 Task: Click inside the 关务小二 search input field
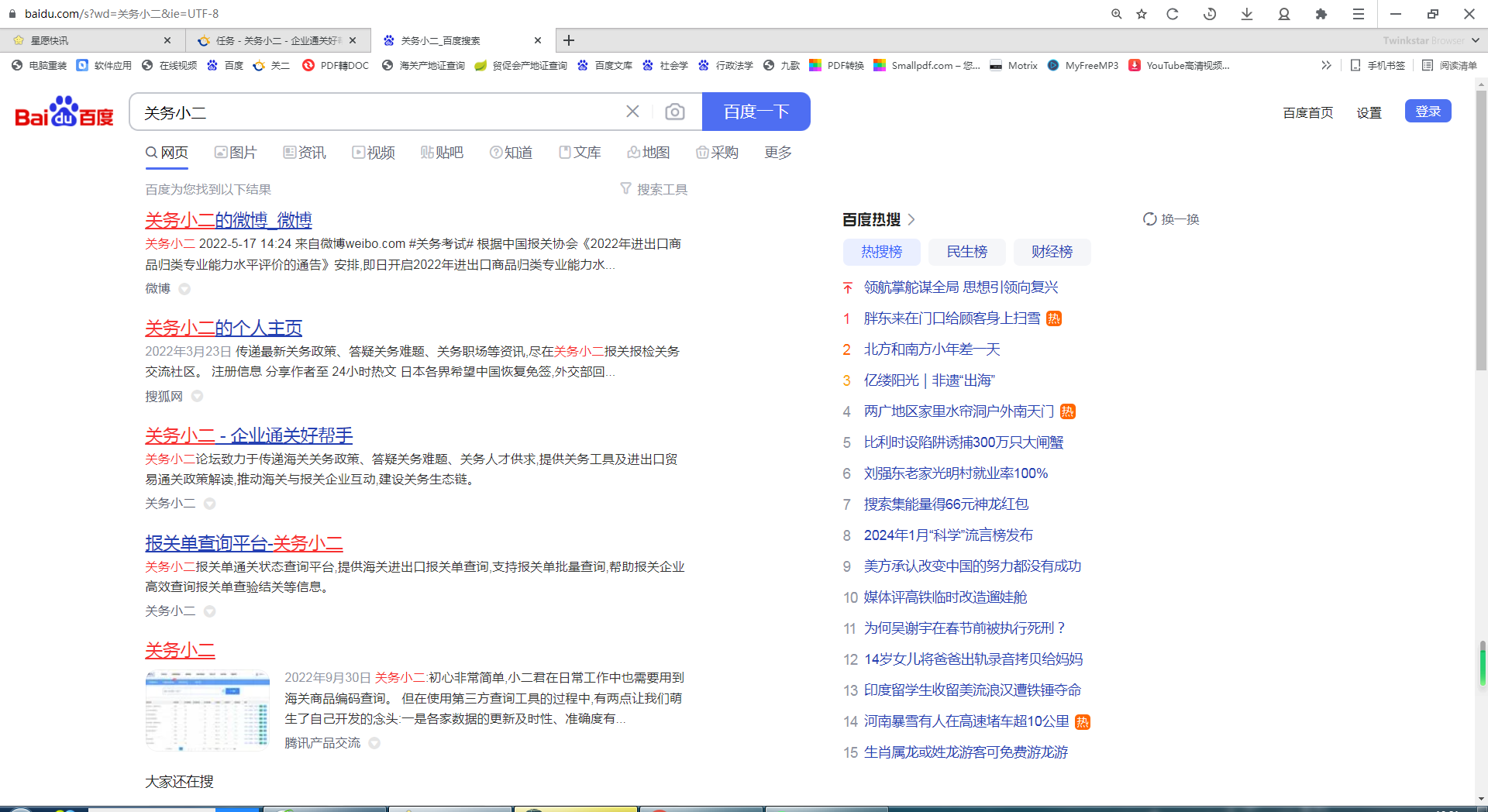pyautogui.click(x=380, y=112)
